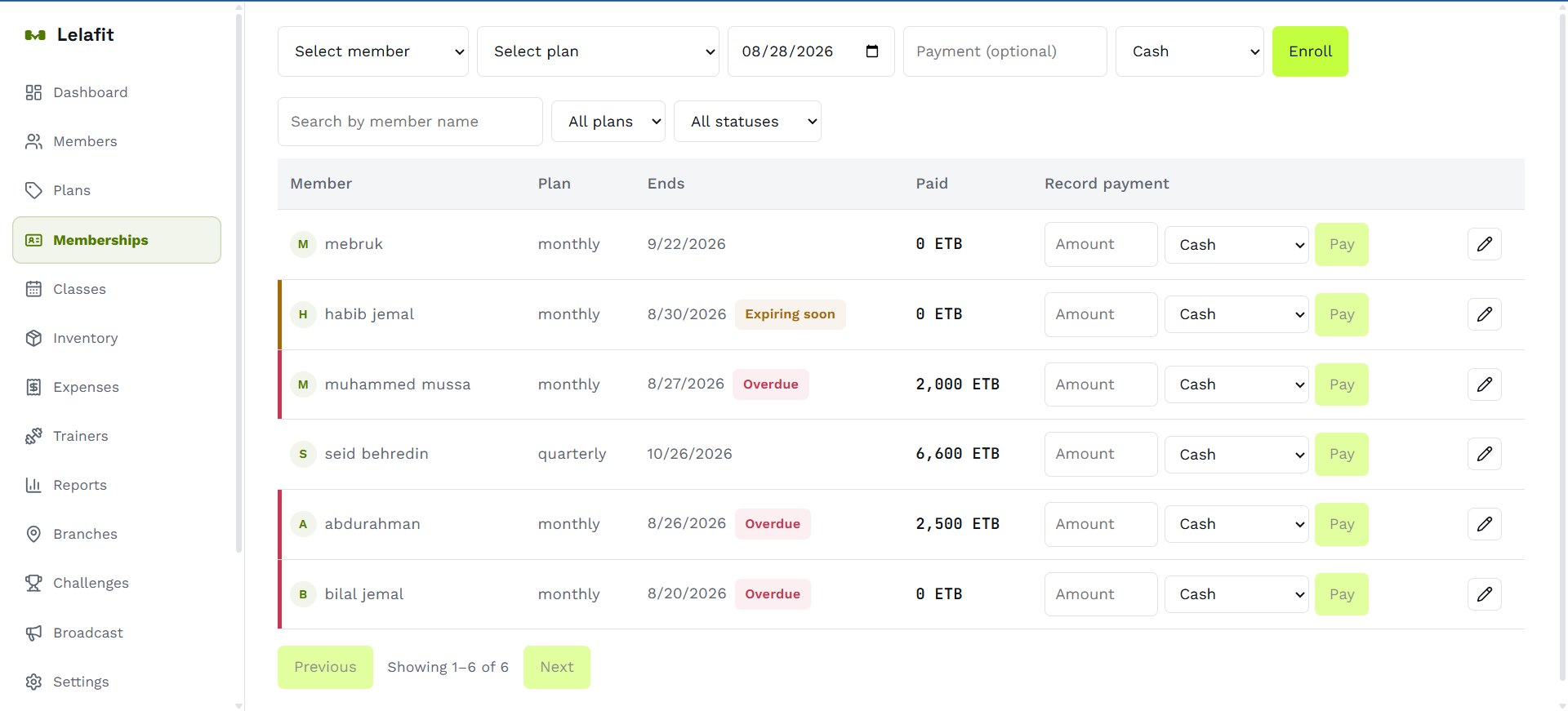Click the Challenges trophy icon

click(33, 583)
